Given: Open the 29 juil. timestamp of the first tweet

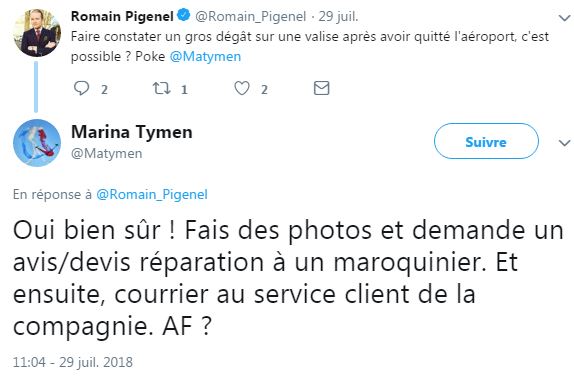Looking at the screenshot, I should click(x=338, y=16).
